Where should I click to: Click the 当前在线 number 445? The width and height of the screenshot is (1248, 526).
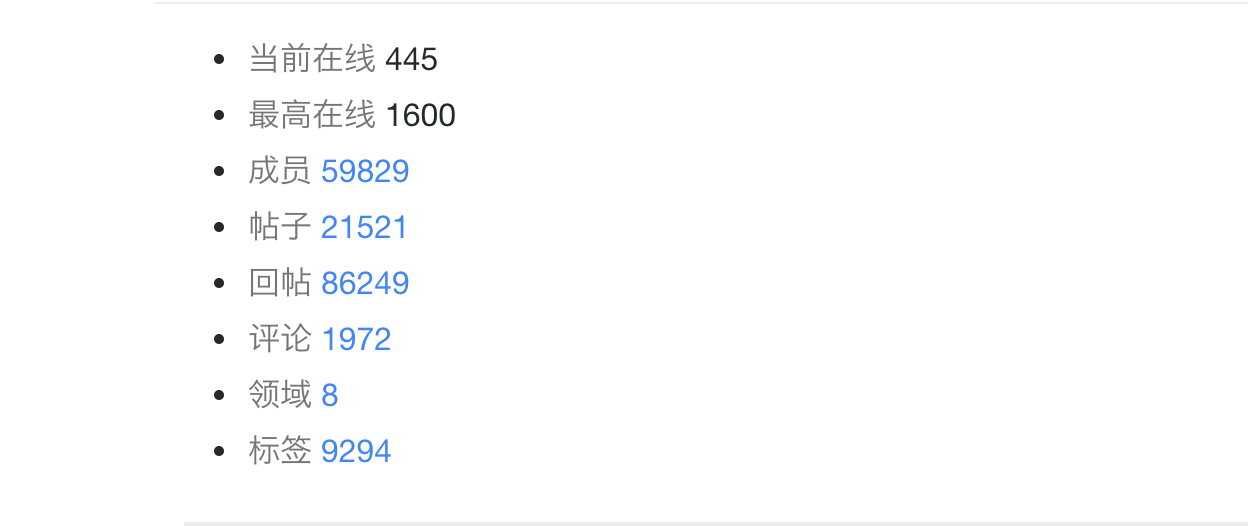411,59
